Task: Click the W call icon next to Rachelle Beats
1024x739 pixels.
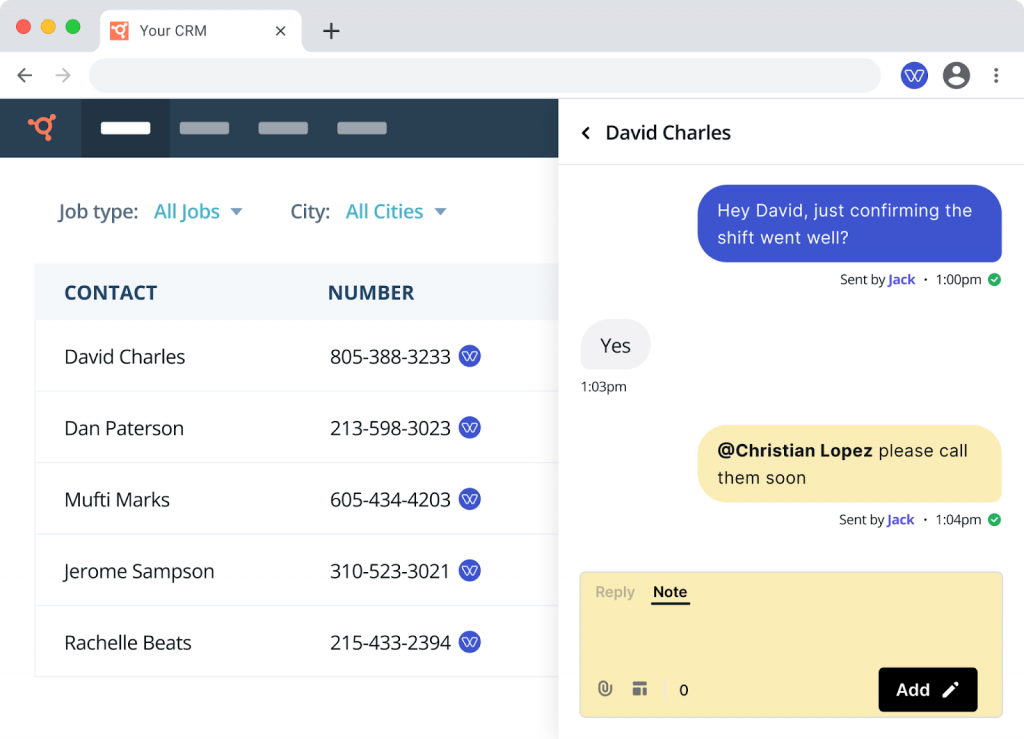Action: click(469, 642)
